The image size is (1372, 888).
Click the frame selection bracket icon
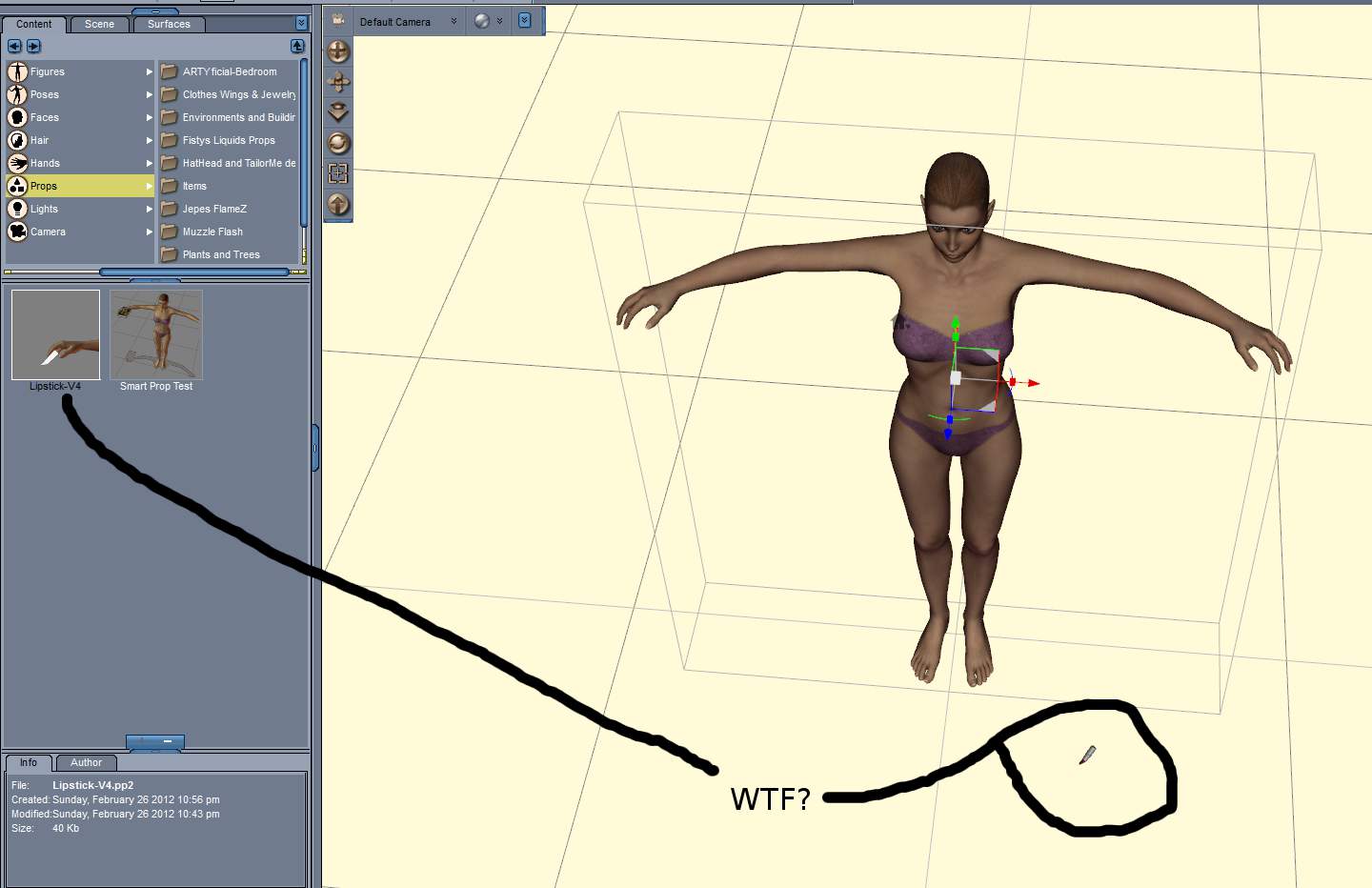tap(338, 173)
